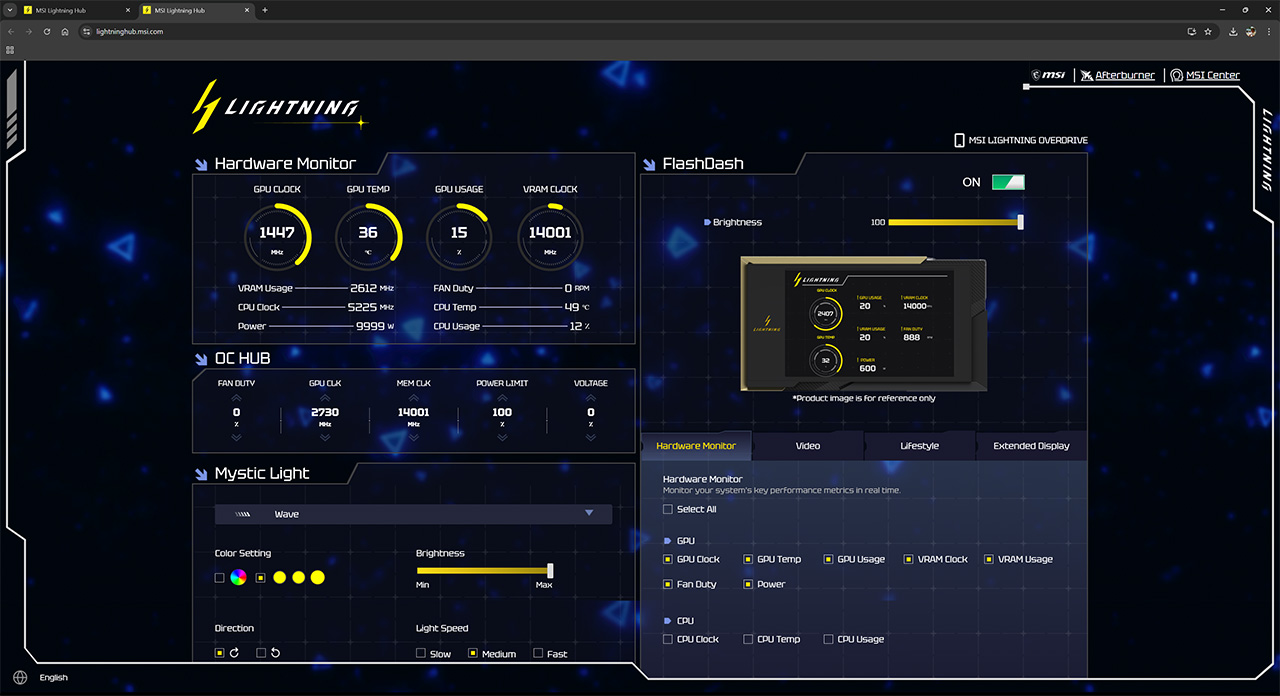Image resolution: width=1280 pixels, height=696 pixels.
Task: Switch to the Video tab
Action: click(x=808, y=446)
